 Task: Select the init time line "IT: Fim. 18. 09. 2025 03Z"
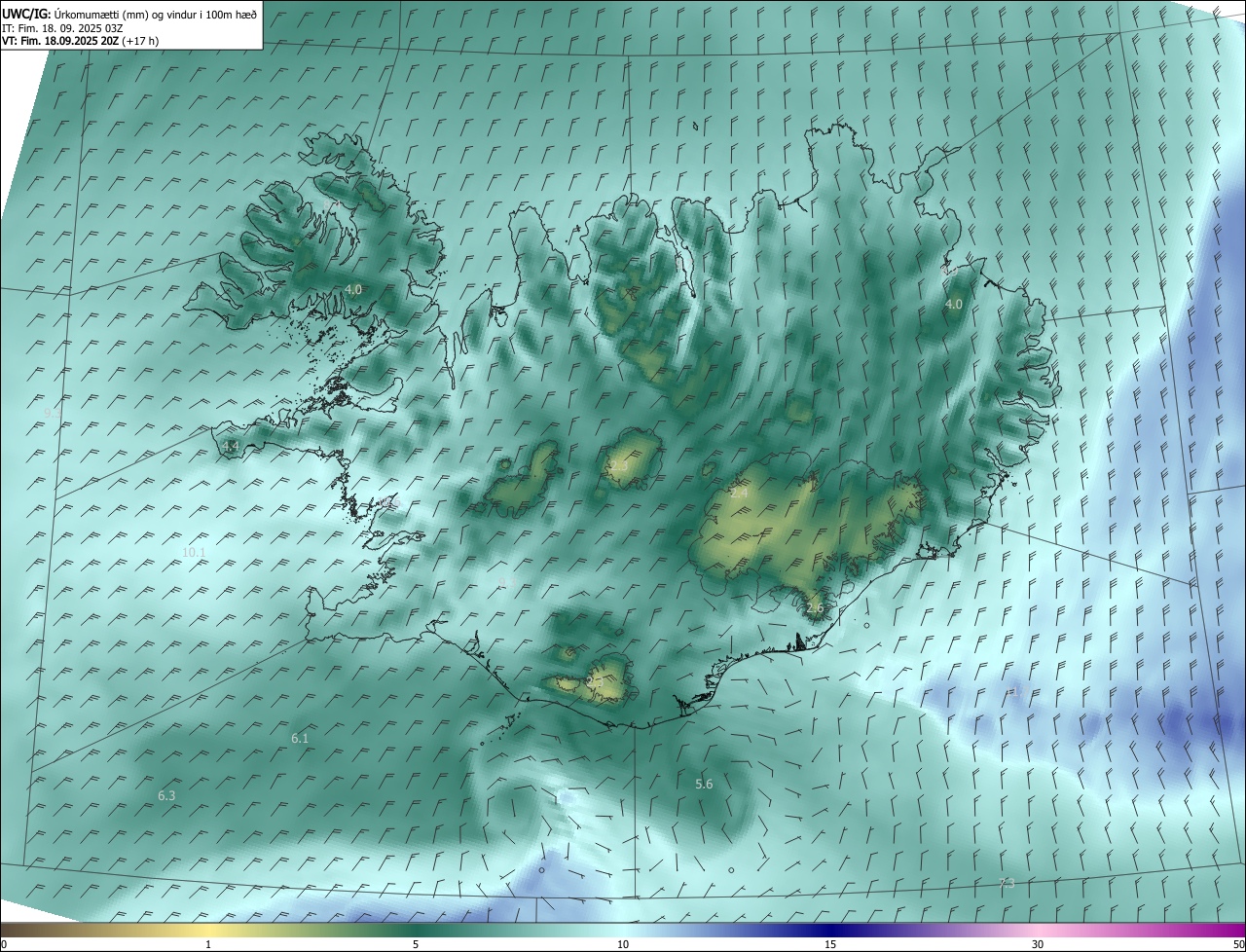pos(62,28)
